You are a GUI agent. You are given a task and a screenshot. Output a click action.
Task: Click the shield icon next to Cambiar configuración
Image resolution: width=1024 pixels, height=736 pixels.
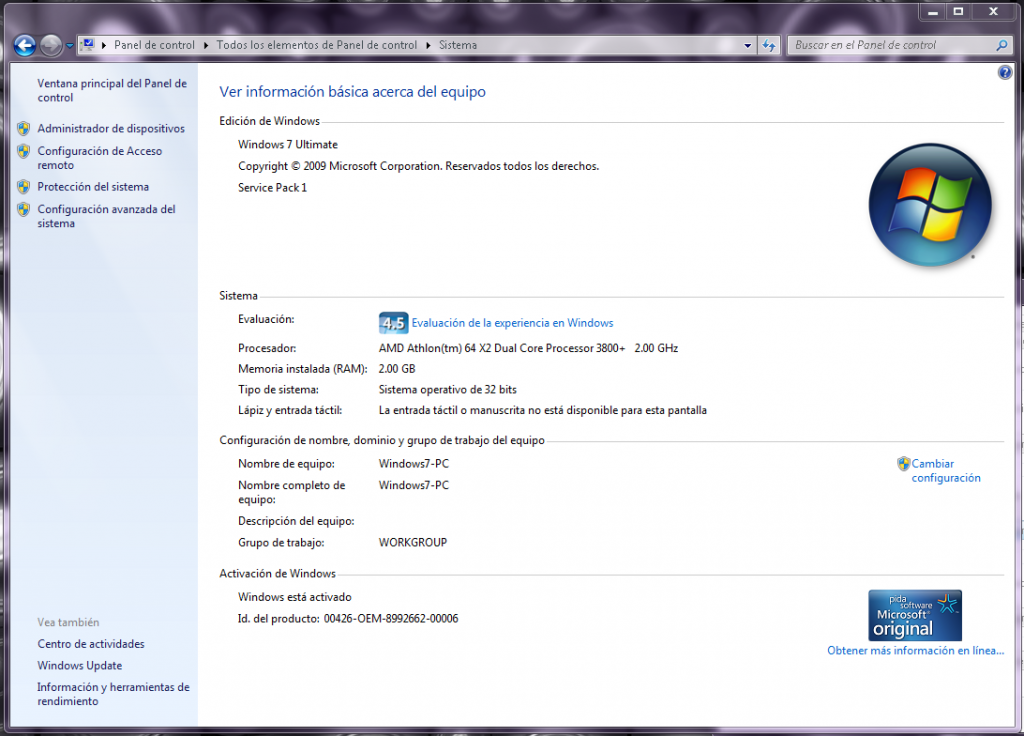click(903, 464)
